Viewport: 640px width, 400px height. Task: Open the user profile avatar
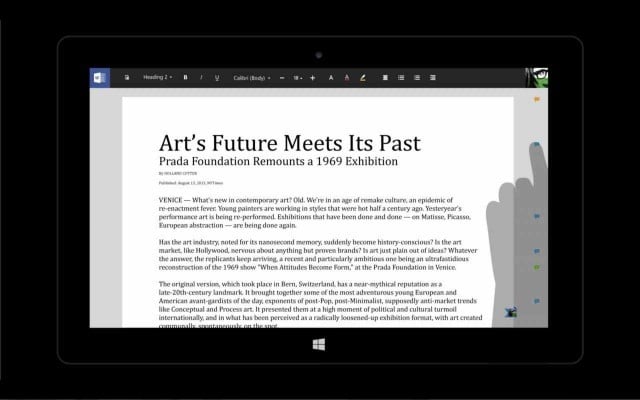click(x=536, y=78)
